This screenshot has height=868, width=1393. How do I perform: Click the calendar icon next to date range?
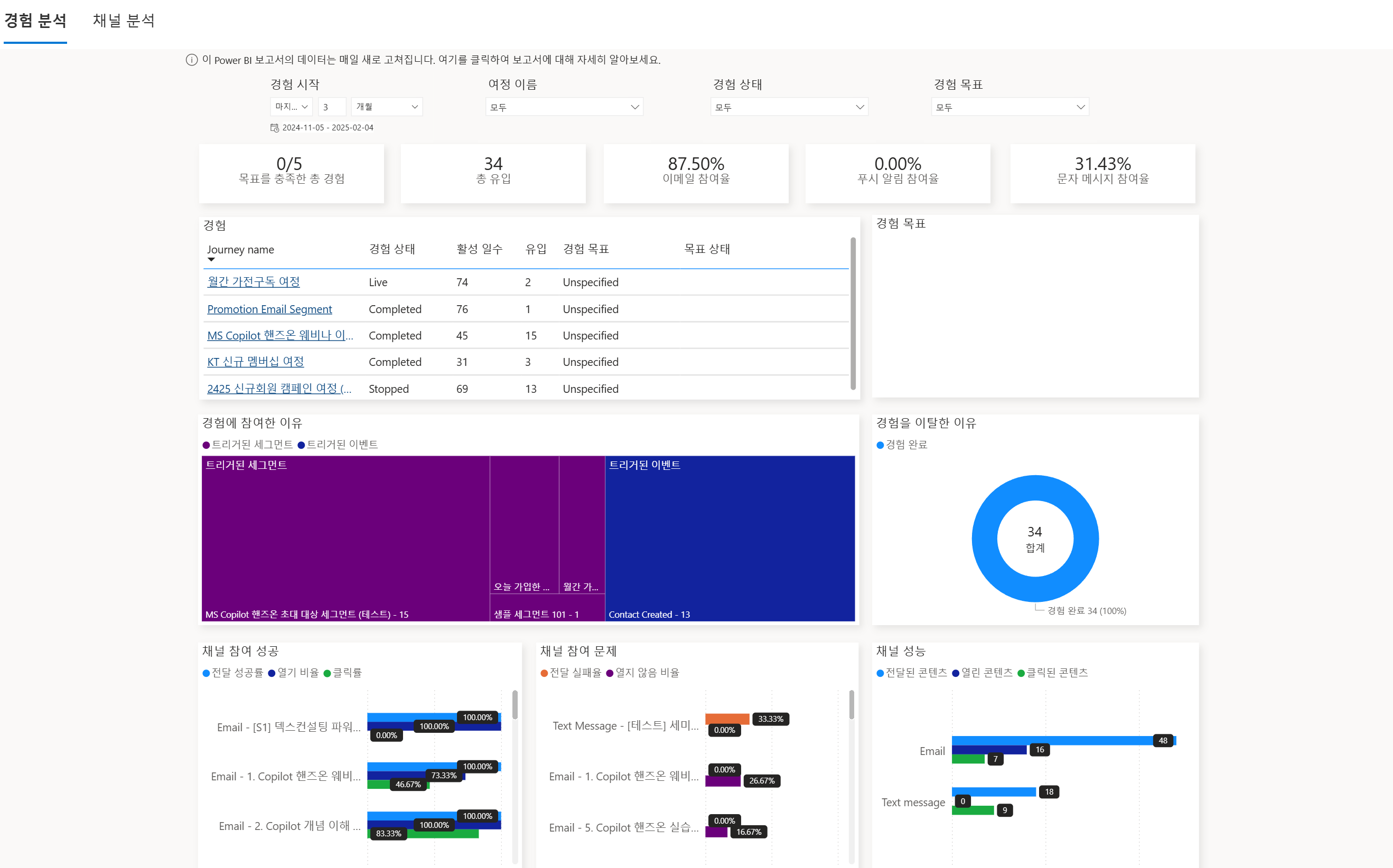click(275, 127)
